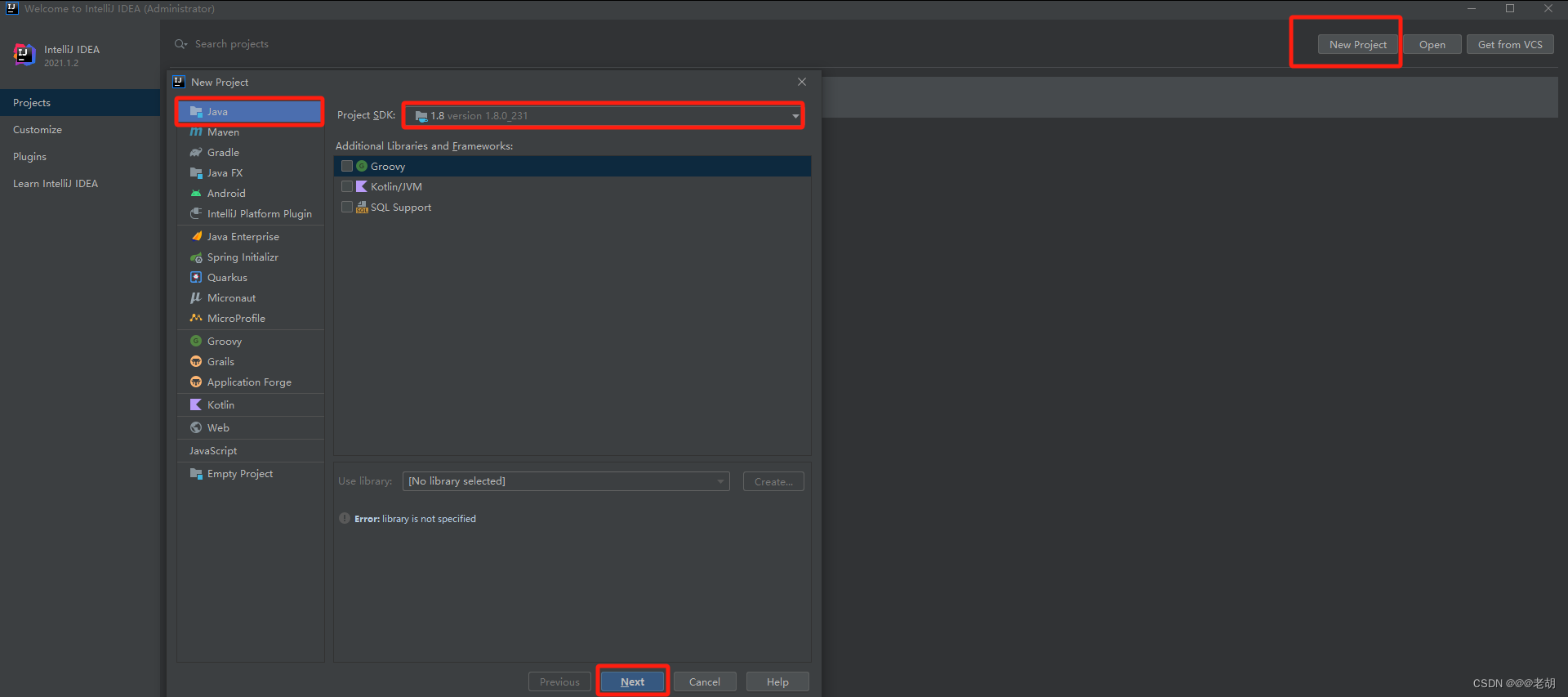Image resolution: width=1568 pixels, height=697 pixels.
Task: Click the Micronaut mu icon
Action: [196, 297]
